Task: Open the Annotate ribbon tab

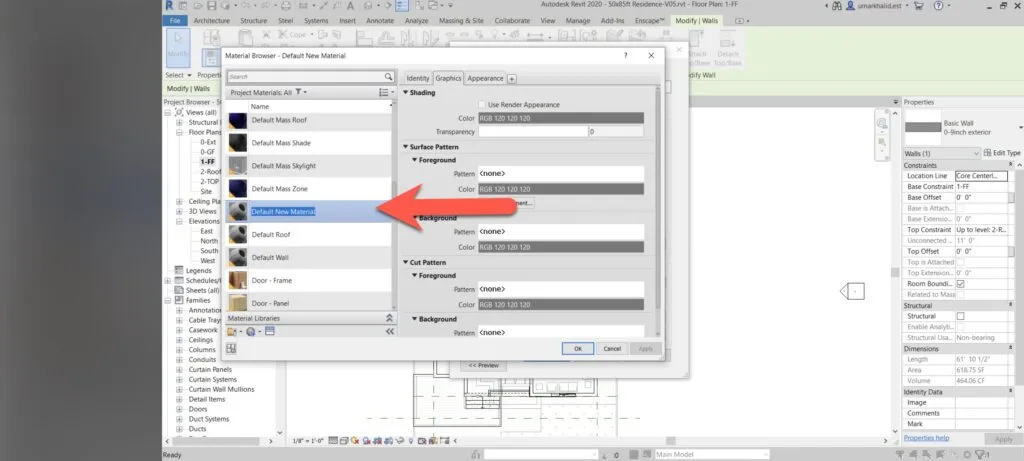Action: tap(379, 21)
